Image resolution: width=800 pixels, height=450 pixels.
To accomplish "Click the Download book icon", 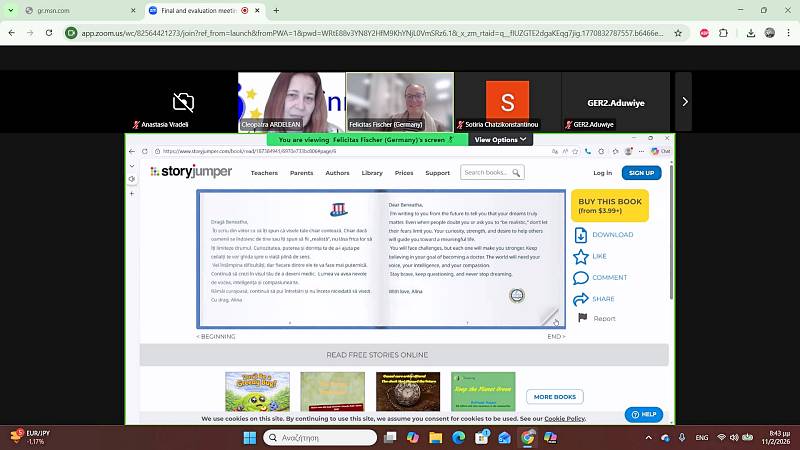I will [x=581, y=235].
